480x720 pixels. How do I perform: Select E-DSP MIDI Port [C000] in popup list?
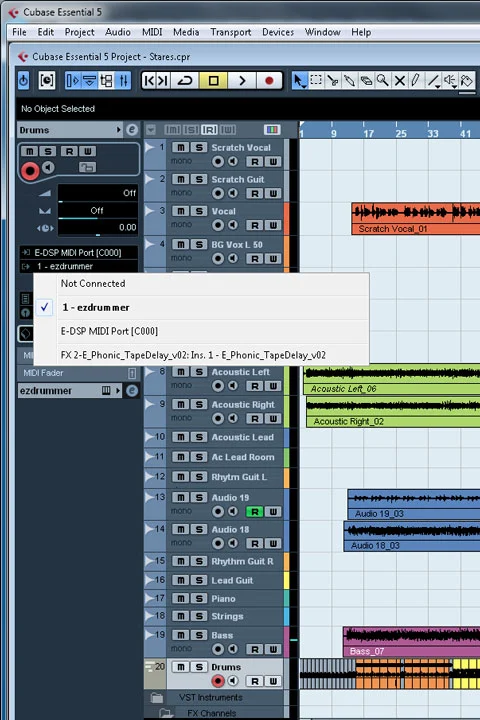(201, 331)
